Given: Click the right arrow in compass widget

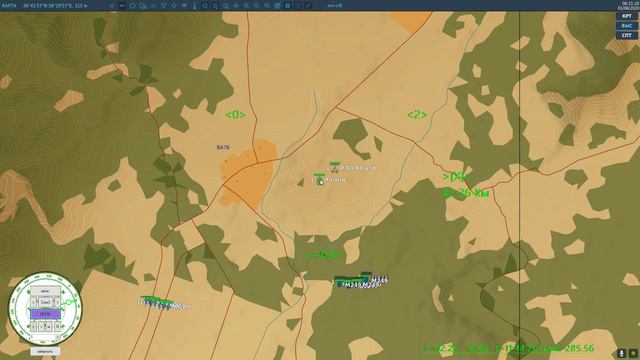Looking at the screenshot, I should 57,302.
